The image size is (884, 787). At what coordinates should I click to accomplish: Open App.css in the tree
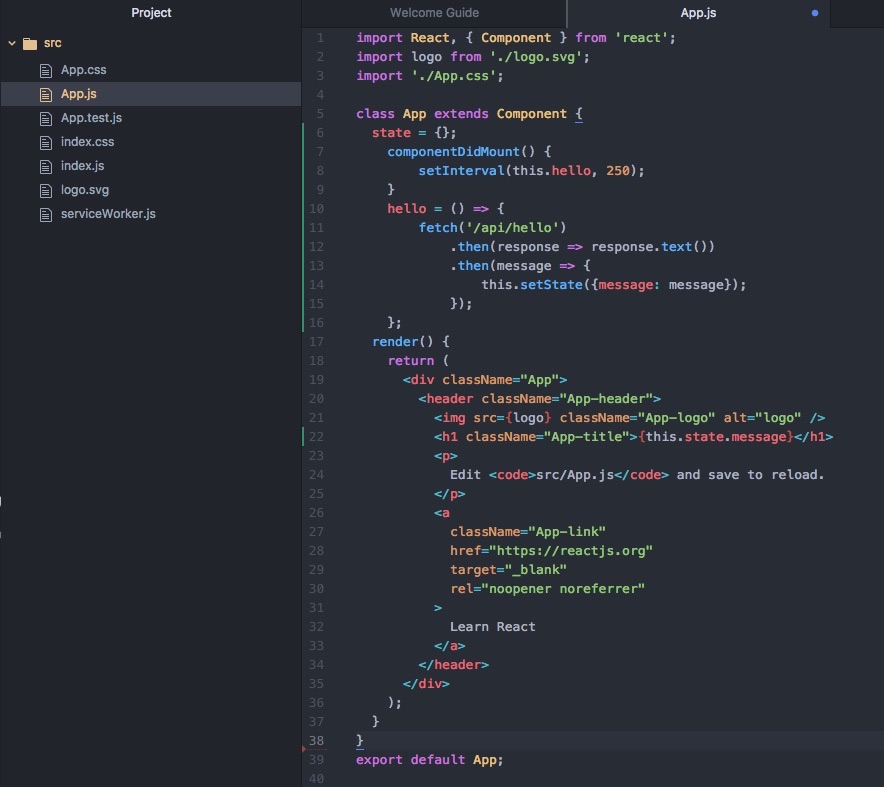pos(83,70)
